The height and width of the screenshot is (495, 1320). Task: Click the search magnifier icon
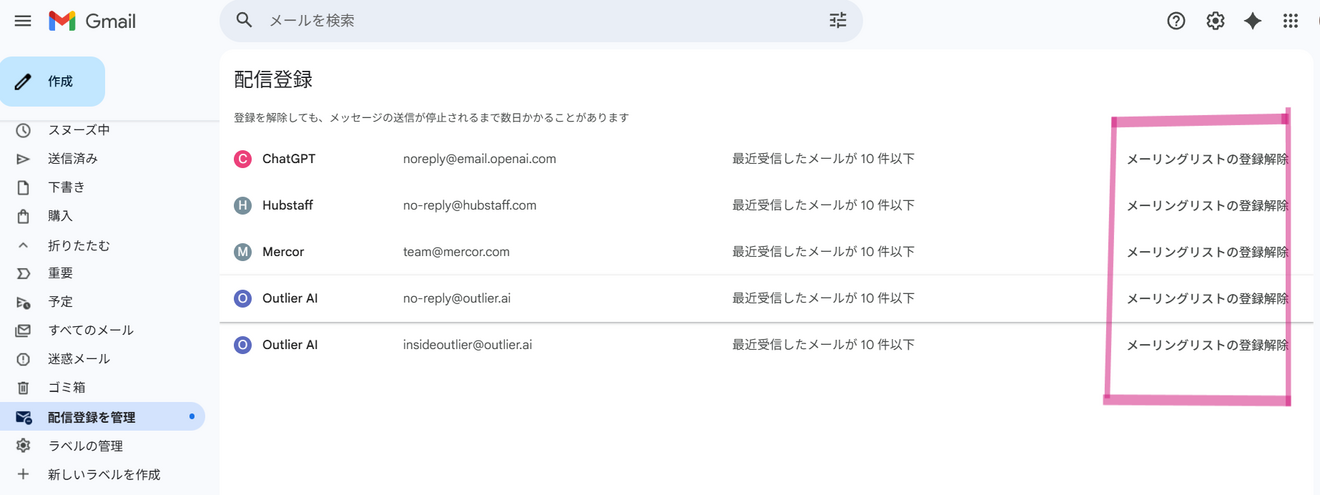coord(244,20)
